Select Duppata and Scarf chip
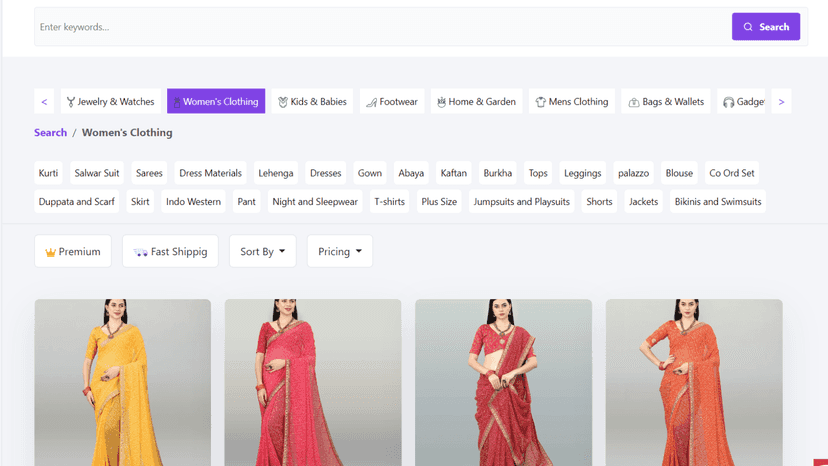Screen dimensions: 828x466 point(77,202)
